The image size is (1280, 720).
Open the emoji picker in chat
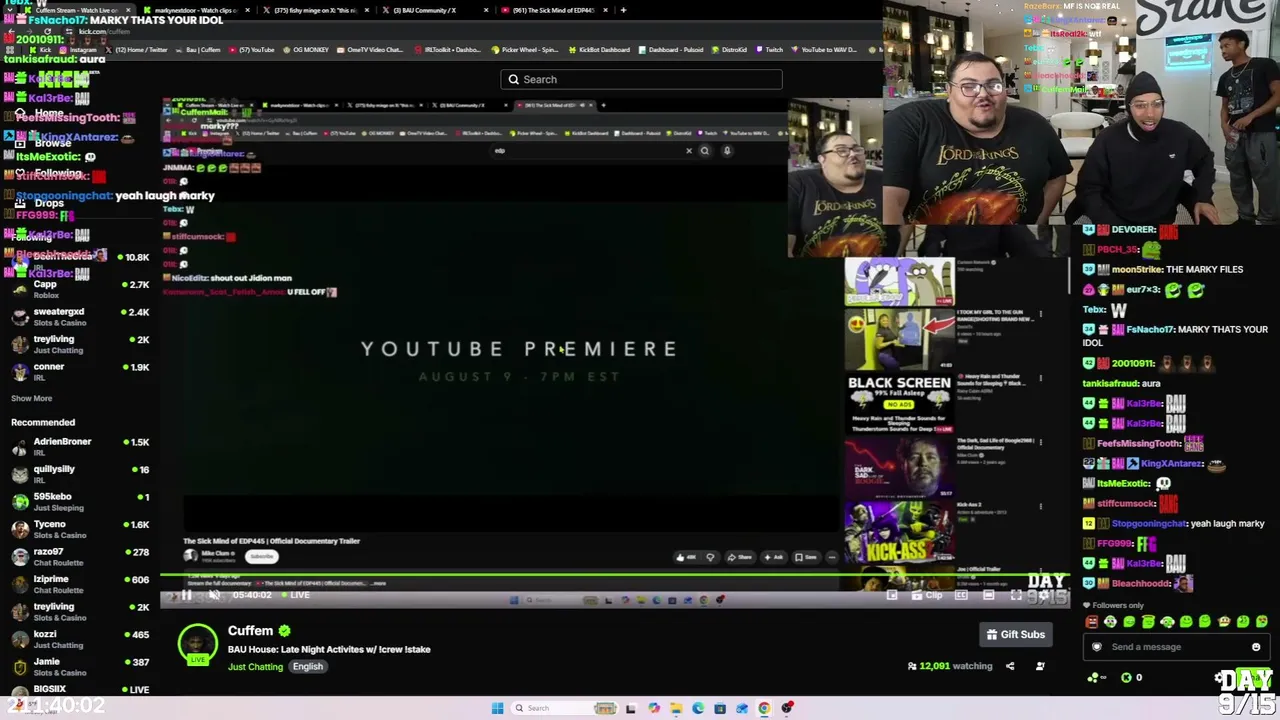point(1256,647)
